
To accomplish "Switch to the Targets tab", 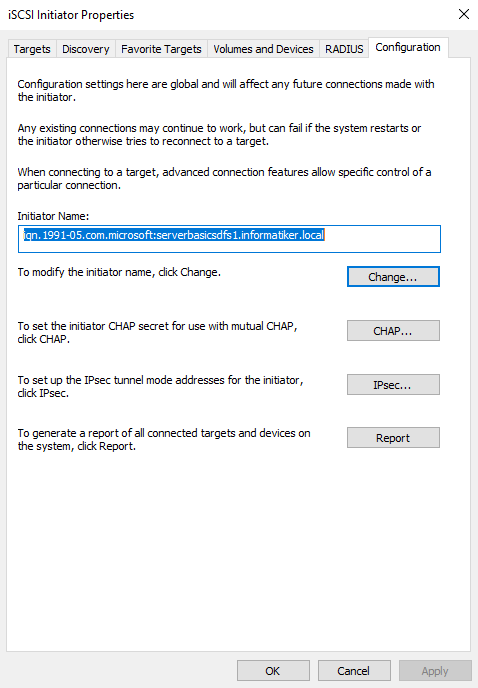I will coord(32,49).
